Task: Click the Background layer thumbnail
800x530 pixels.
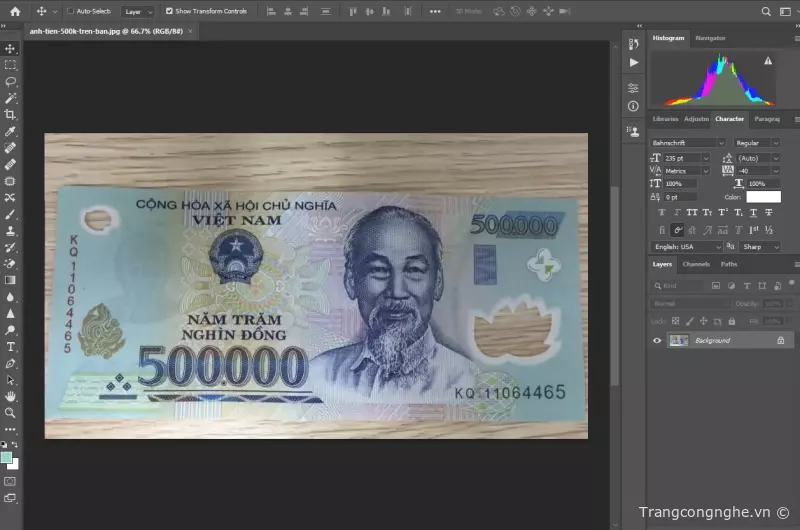Action: tap(678, 340)
